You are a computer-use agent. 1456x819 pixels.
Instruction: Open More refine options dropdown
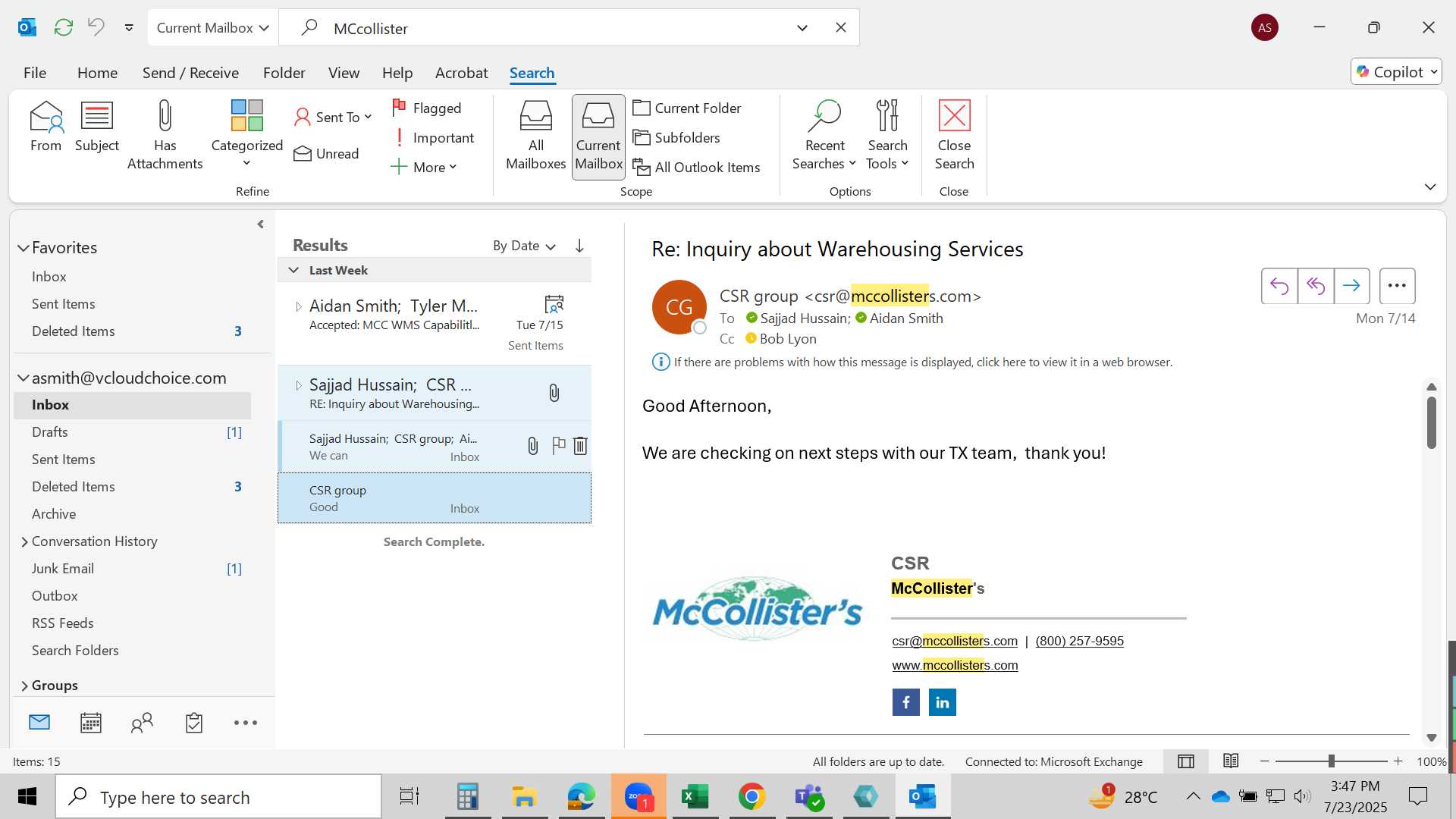pyautogui.click(x=424, y=168)
